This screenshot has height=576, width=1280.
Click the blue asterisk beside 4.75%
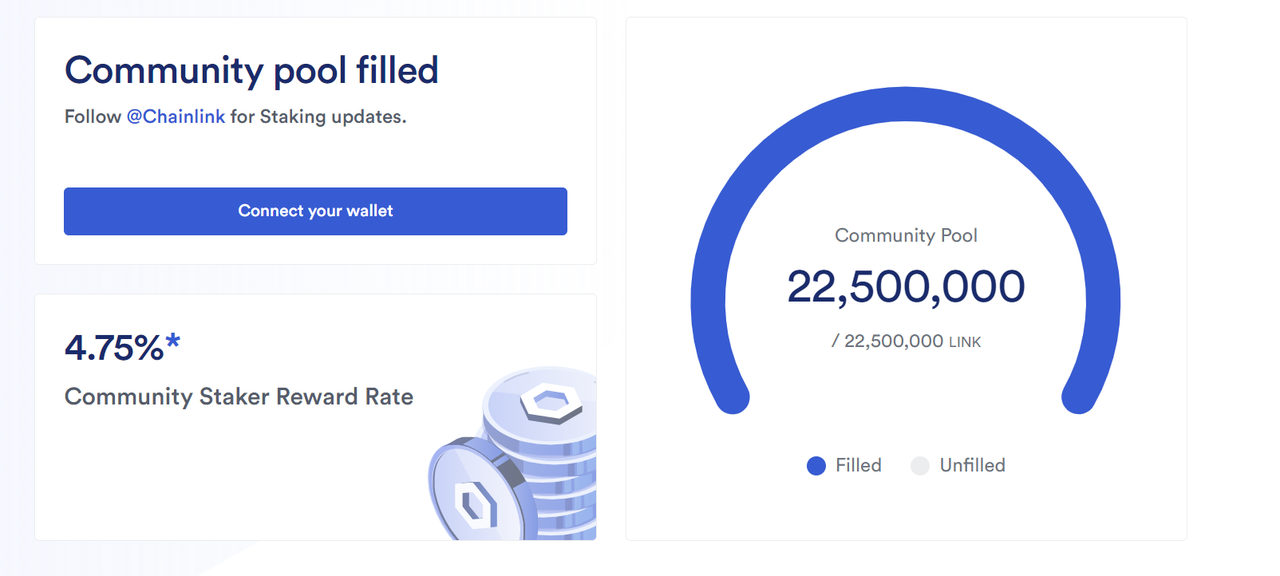[x=174, y=343]
